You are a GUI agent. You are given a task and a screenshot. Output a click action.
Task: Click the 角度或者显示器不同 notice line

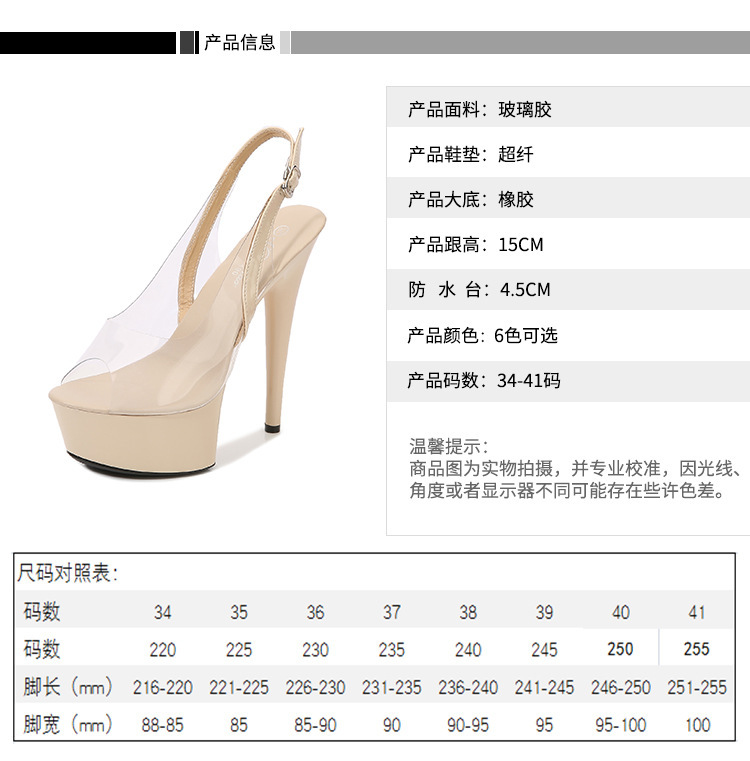pyautogui.click(x=568, y=491)
